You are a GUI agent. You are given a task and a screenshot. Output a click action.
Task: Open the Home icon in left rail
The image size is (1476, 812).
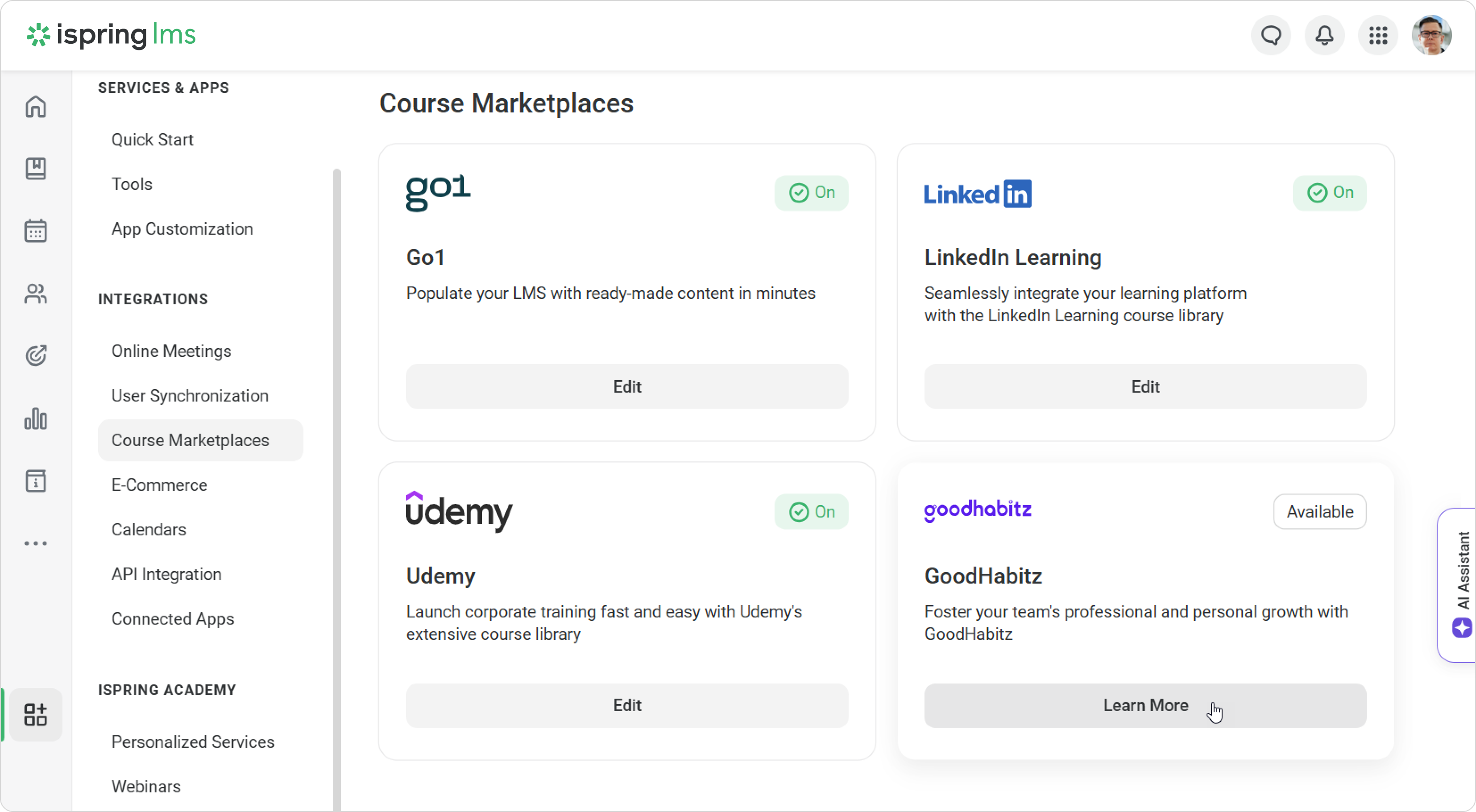click(x=36, y=107)
